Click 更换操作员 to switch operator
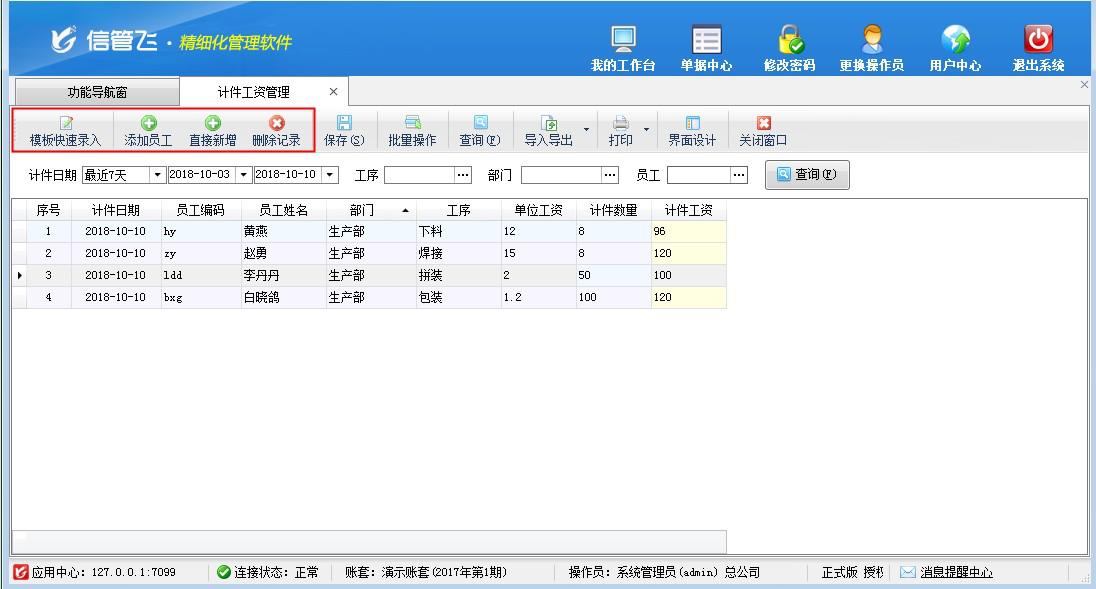1096x589 pixels. coord(871,47)
